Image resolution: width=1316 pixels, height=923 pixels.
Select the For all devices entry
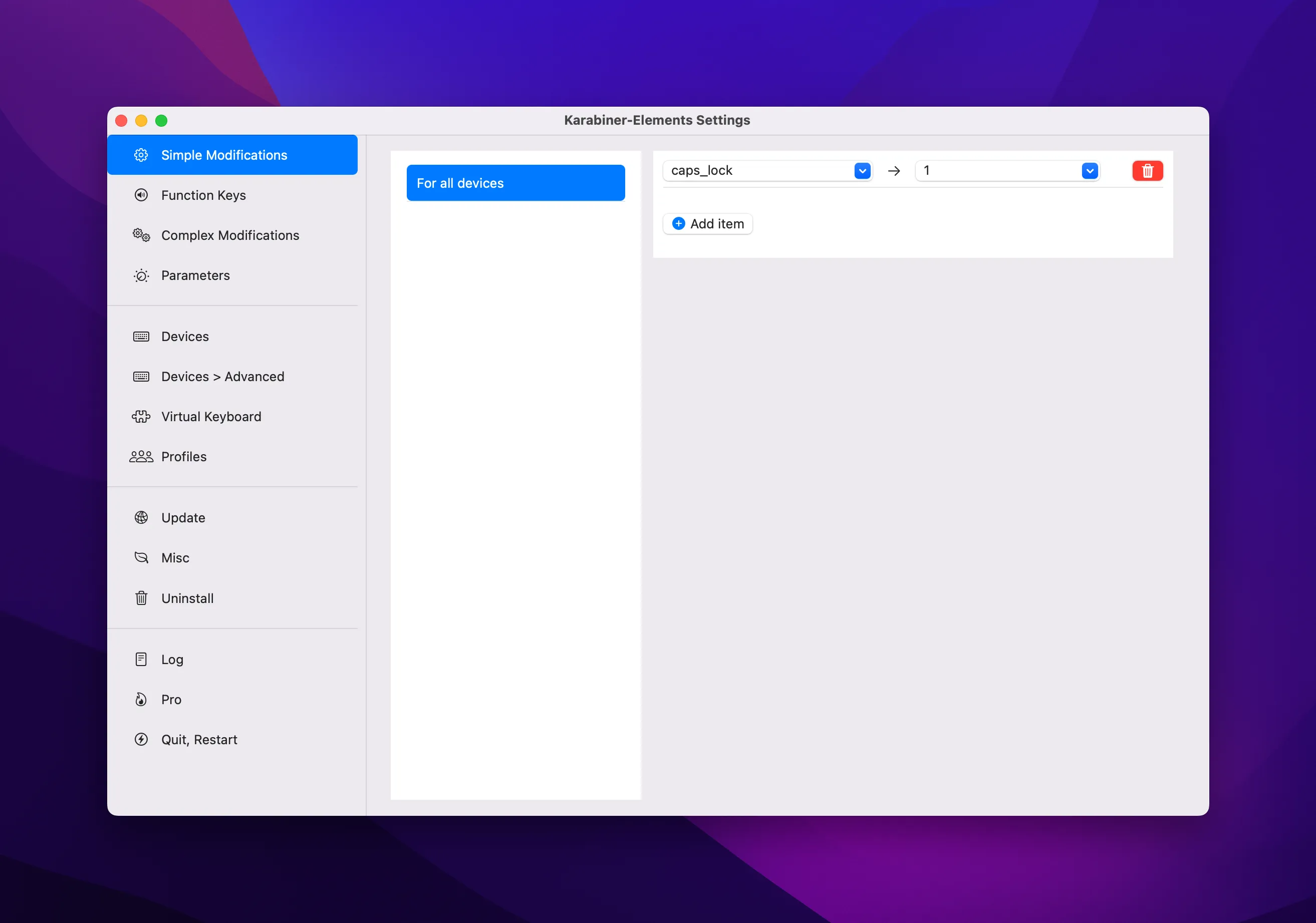[515, 183]
